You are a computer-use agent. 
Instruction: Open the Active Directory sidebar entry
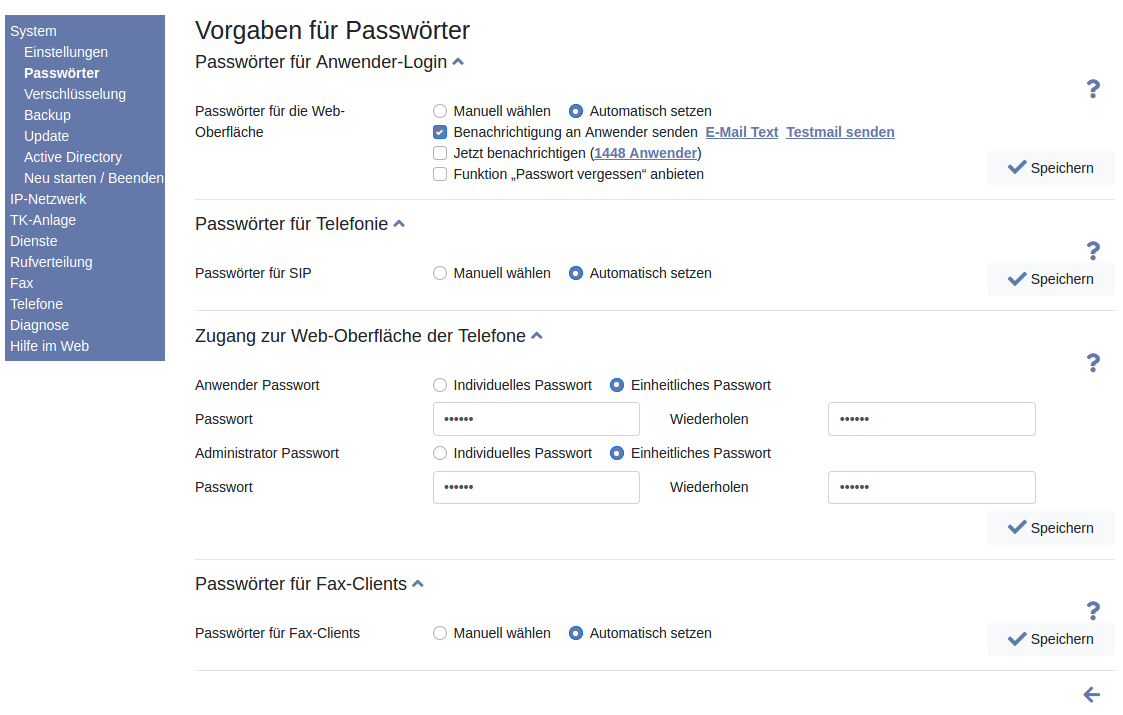73,157
